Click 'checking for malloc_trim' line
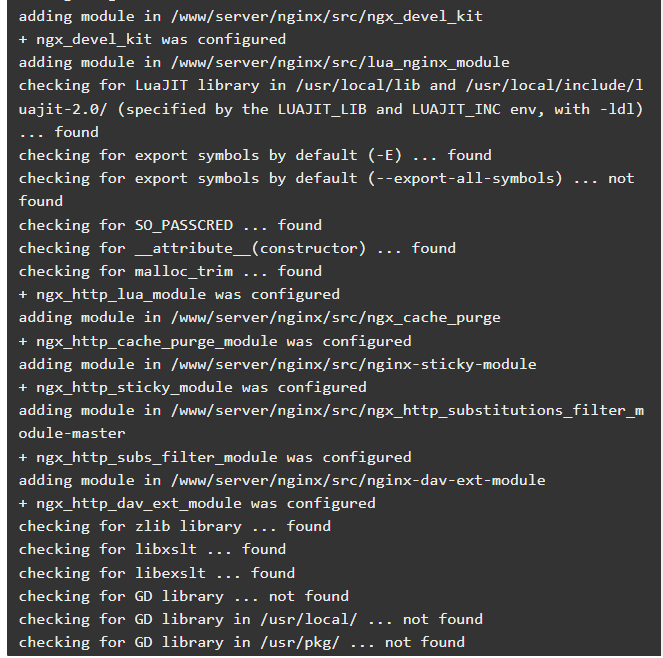Image resolution: width=663 pixels, height=658 pixels. (170, 271)
